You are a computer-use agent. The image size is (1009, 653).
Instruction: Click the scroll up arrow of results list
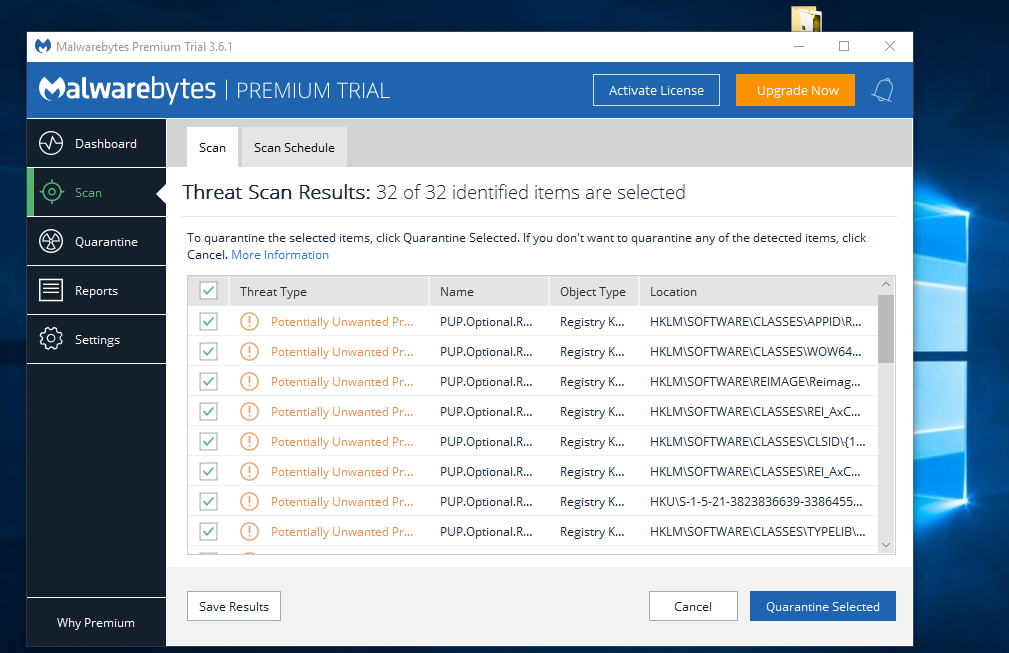point(886,284)
